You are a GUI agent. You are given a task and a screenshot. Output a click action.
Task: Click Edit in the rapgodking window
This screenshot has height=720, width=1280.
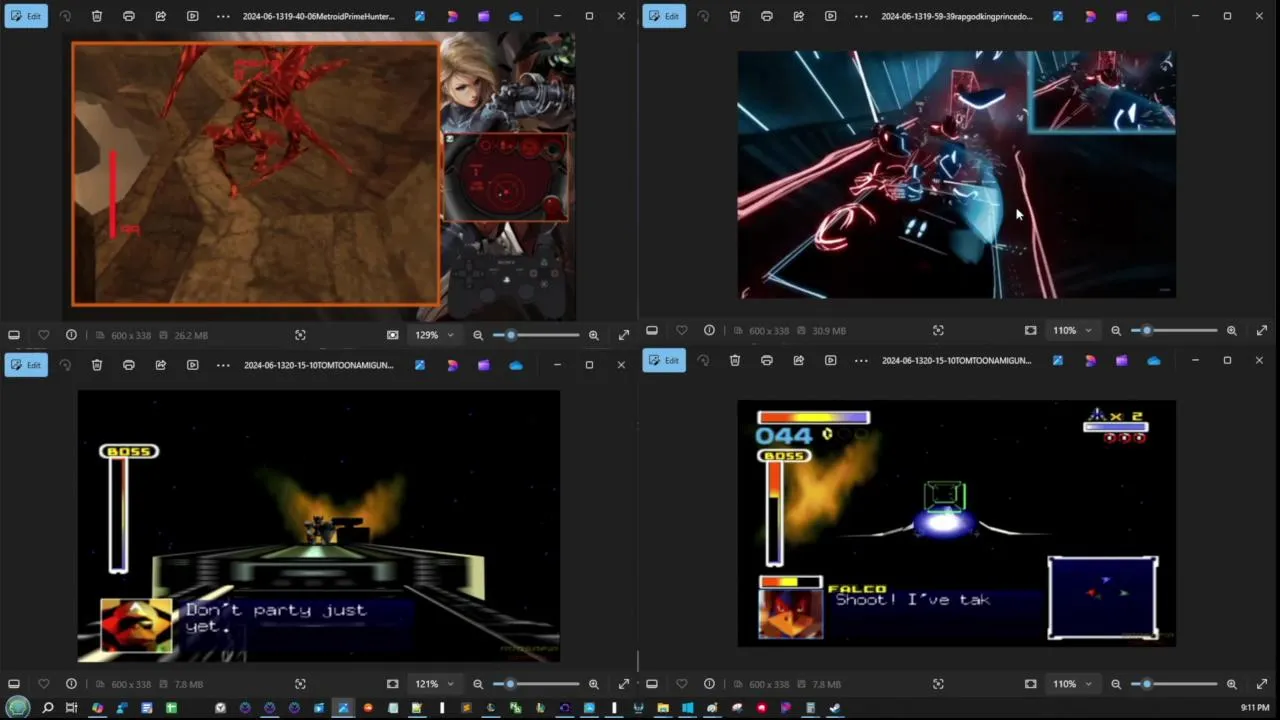pyautogui.click(x=664, y=16)
